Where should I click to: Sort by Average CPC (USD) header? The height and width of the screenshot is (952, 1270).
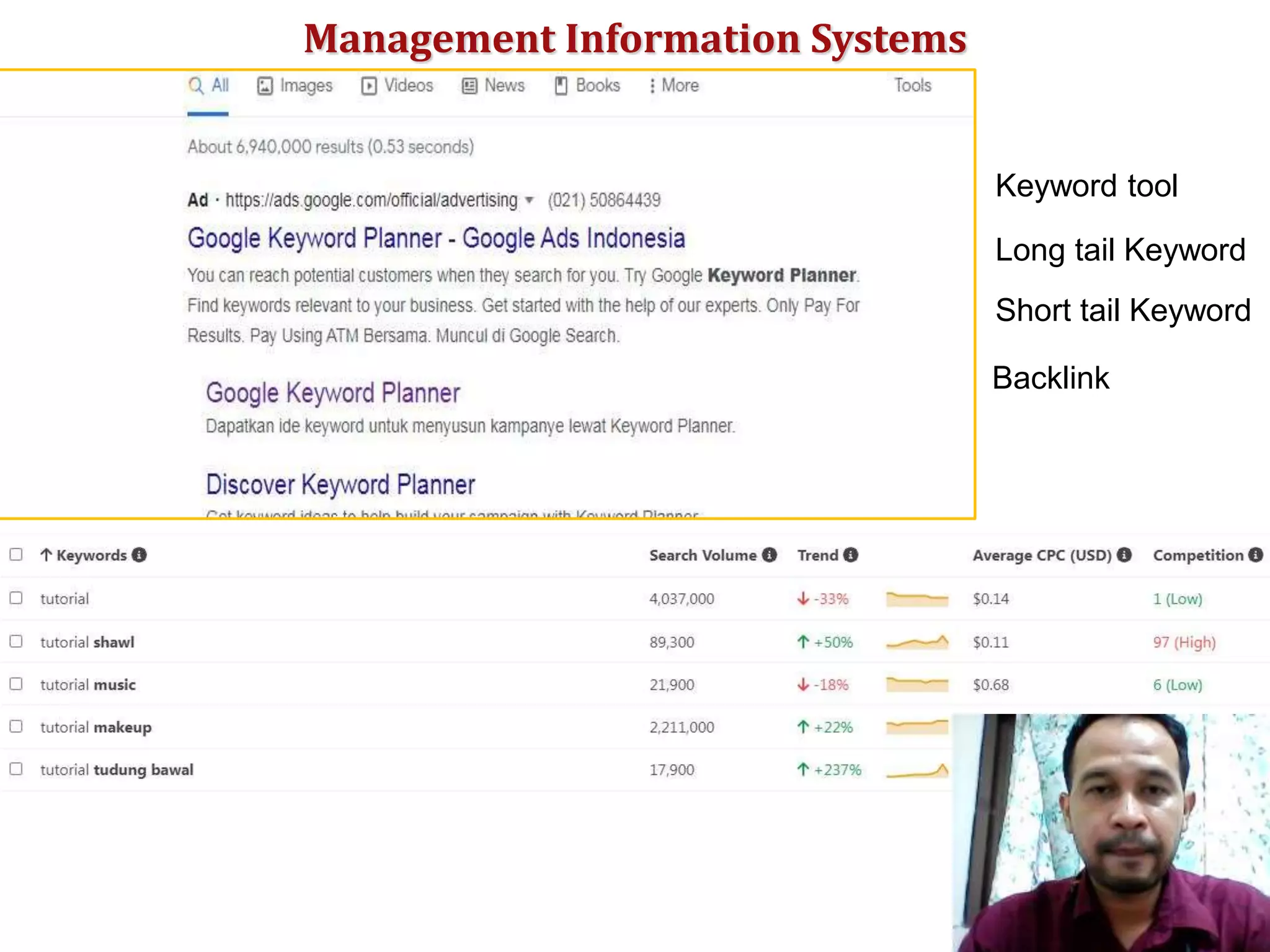coord(1042,555)
